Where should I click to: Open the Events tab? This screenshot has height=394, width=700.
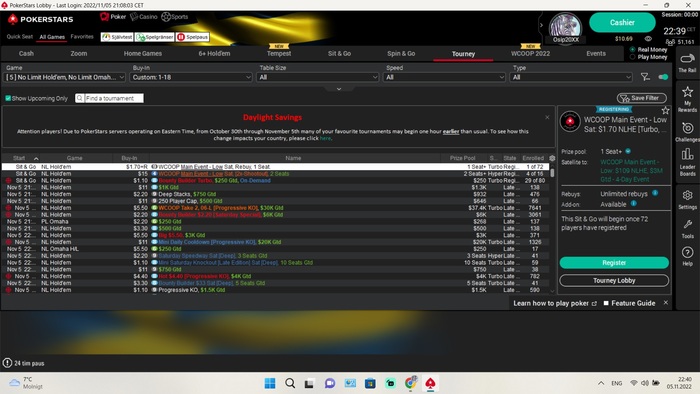pyautogui.click(x=596, y=54)
